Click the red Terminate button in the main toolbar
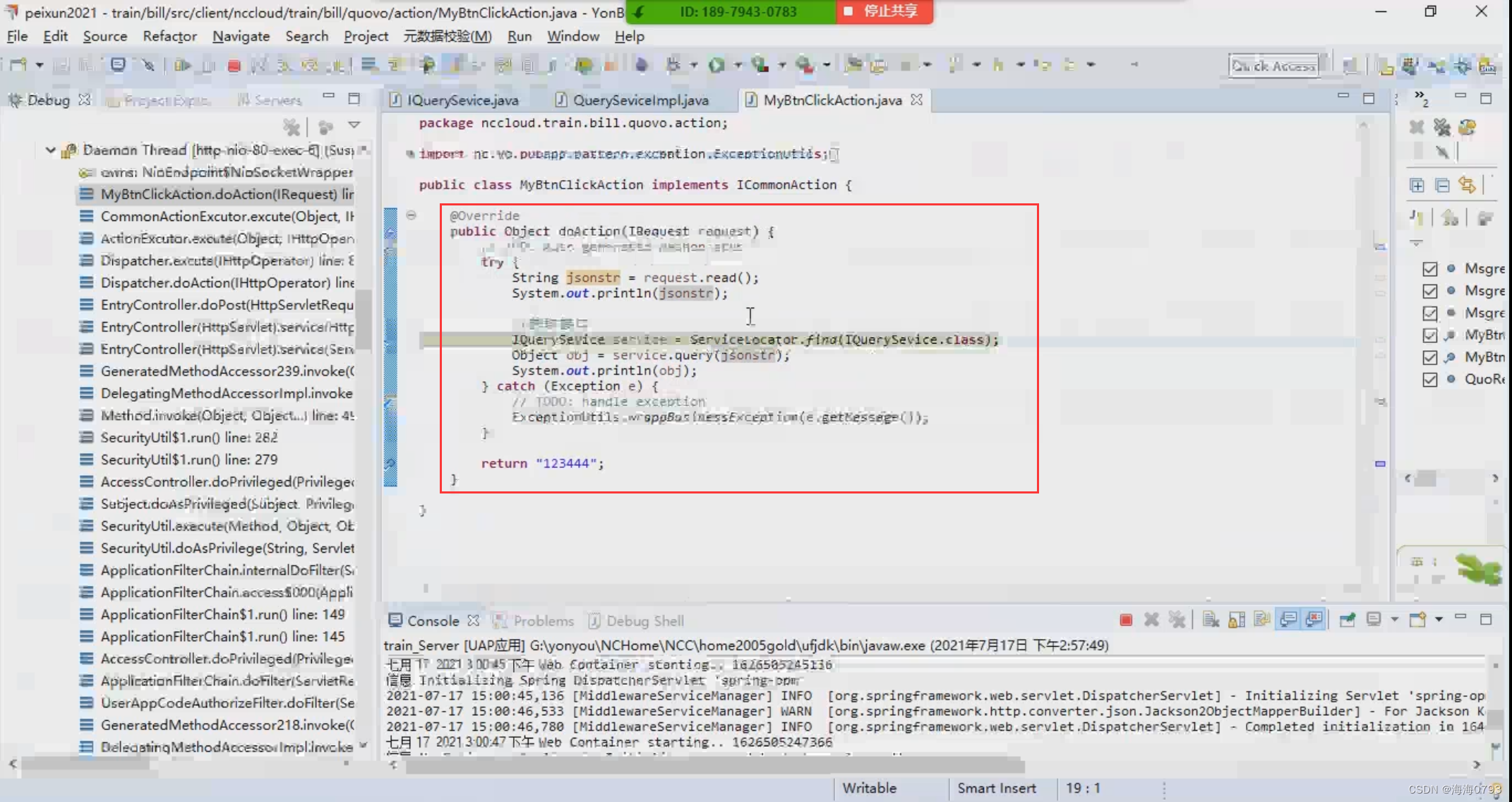This screenshot has height=802, width=1512. point(234,66)
